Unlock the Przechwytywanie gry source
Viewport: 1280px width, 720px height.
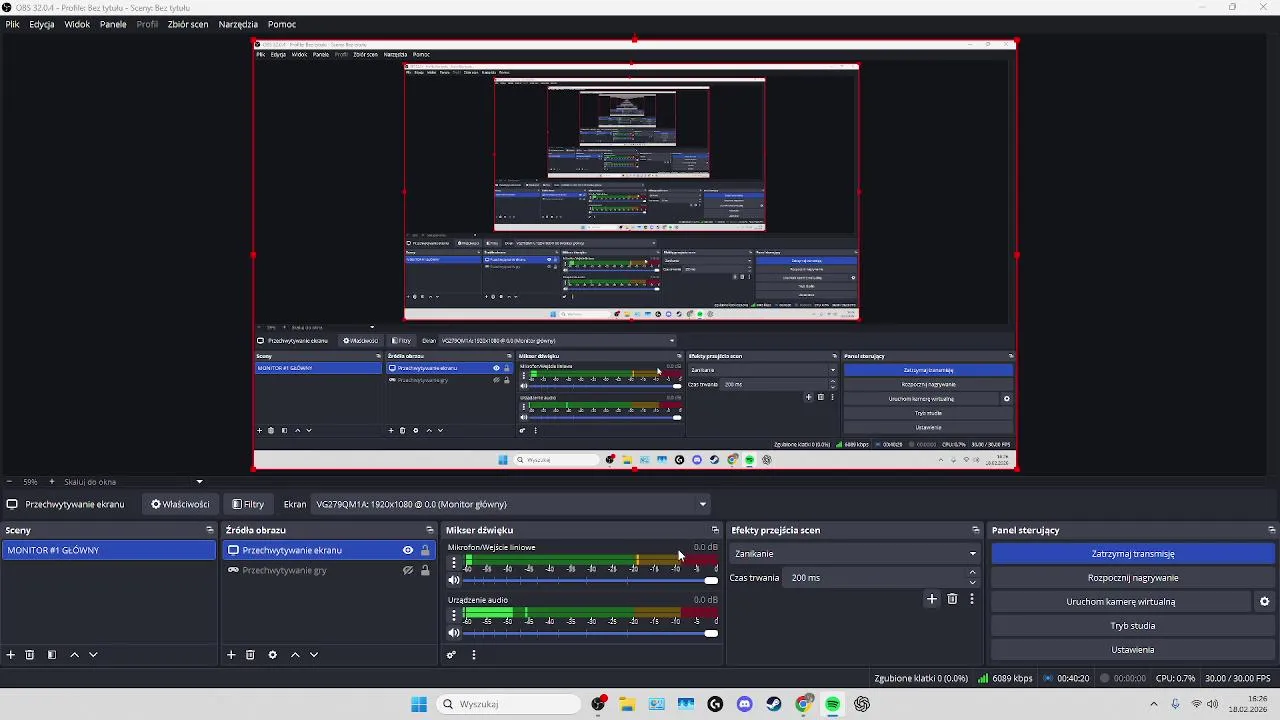tap(425, 570)
